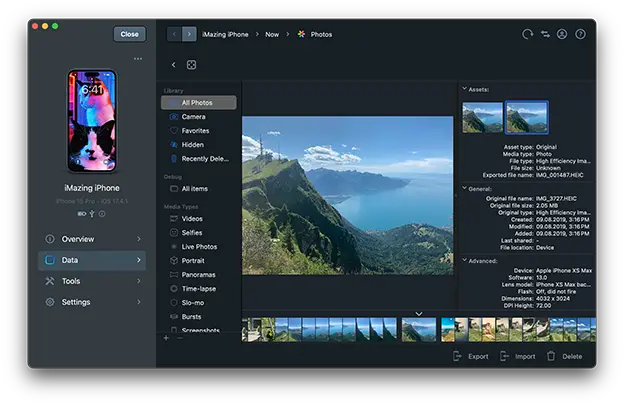
Task: Click iMazing iPhone in breadcrumb
Action: (x=225, y=34)
